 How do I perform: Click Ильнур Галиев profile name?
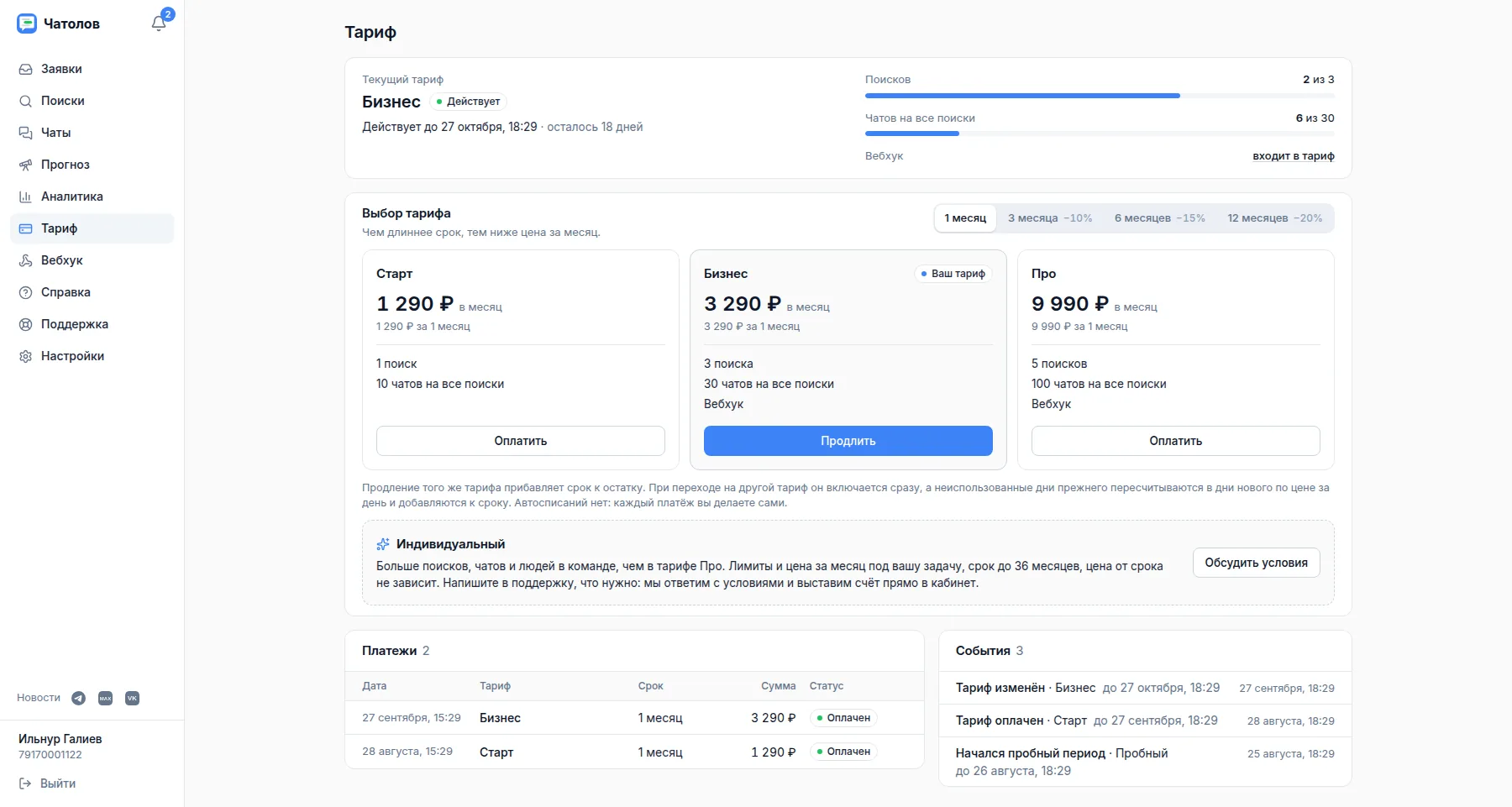pyautogui.click(x=60, y=739)
